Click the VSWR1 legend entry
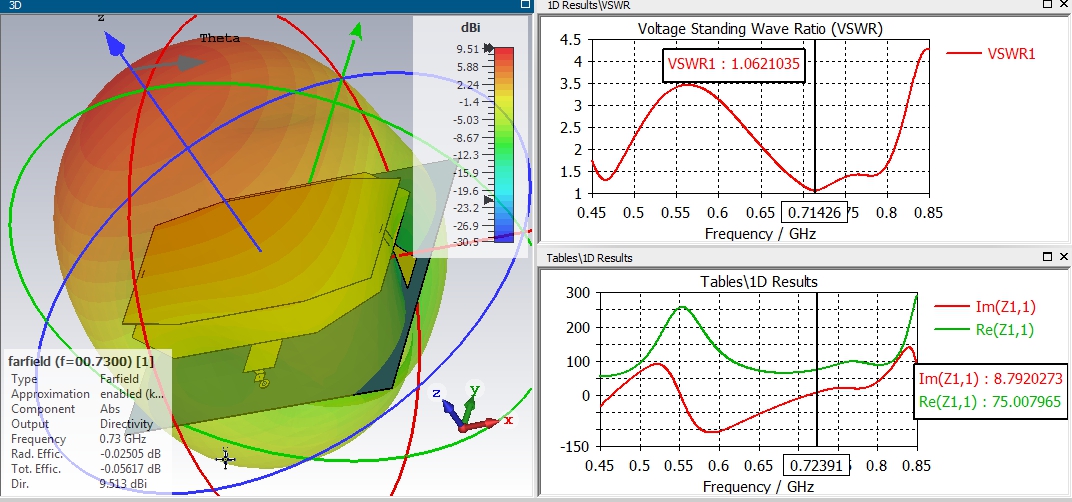Screen dimensions: 1072x502 pyautogui.click(x=991, y=53)
